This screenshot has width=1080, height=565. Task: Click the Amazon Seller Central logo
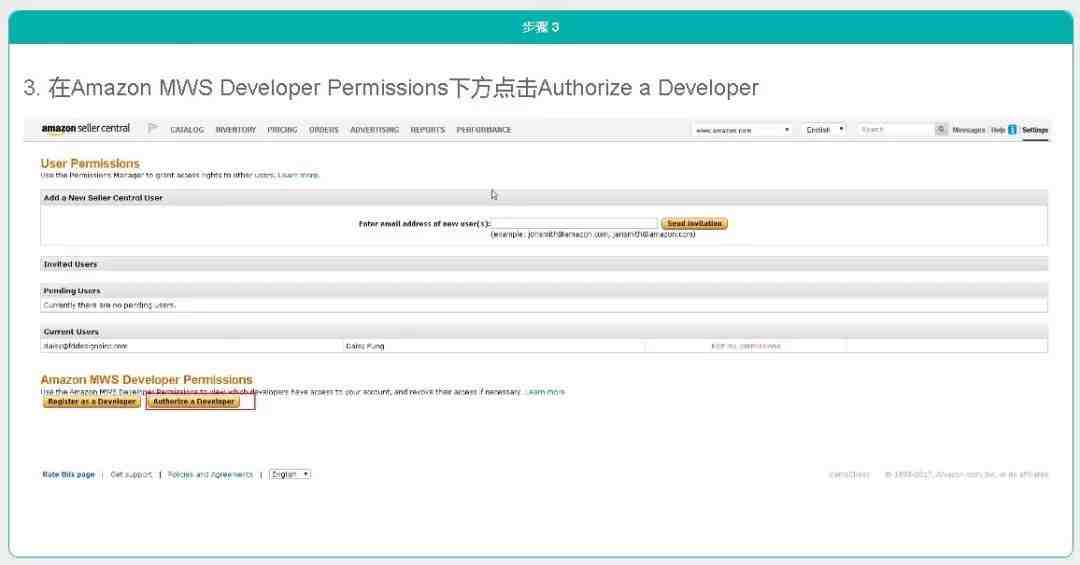point(85,128)
